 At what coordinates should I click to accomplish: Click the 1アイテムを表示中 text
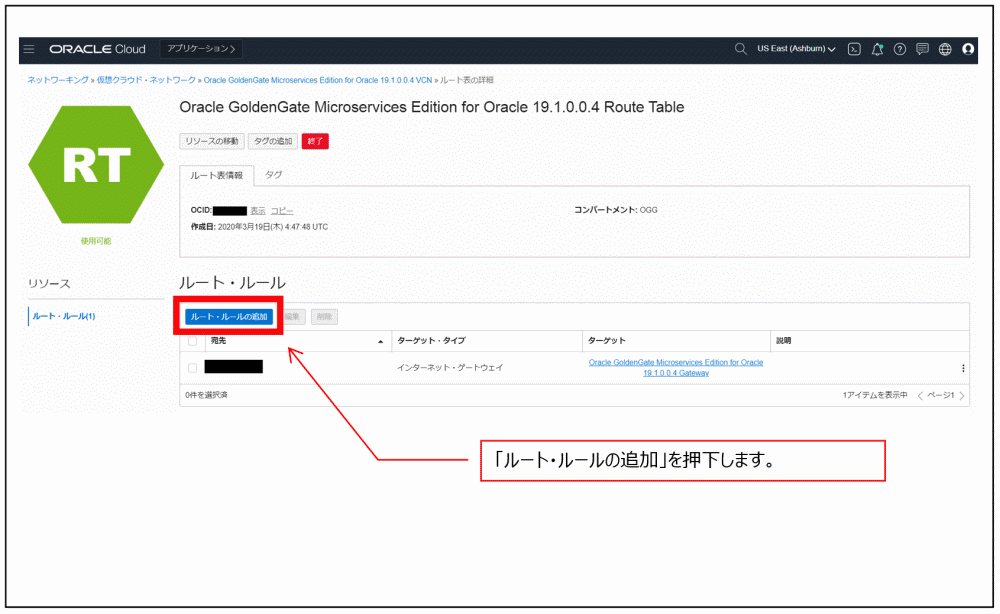875,395
